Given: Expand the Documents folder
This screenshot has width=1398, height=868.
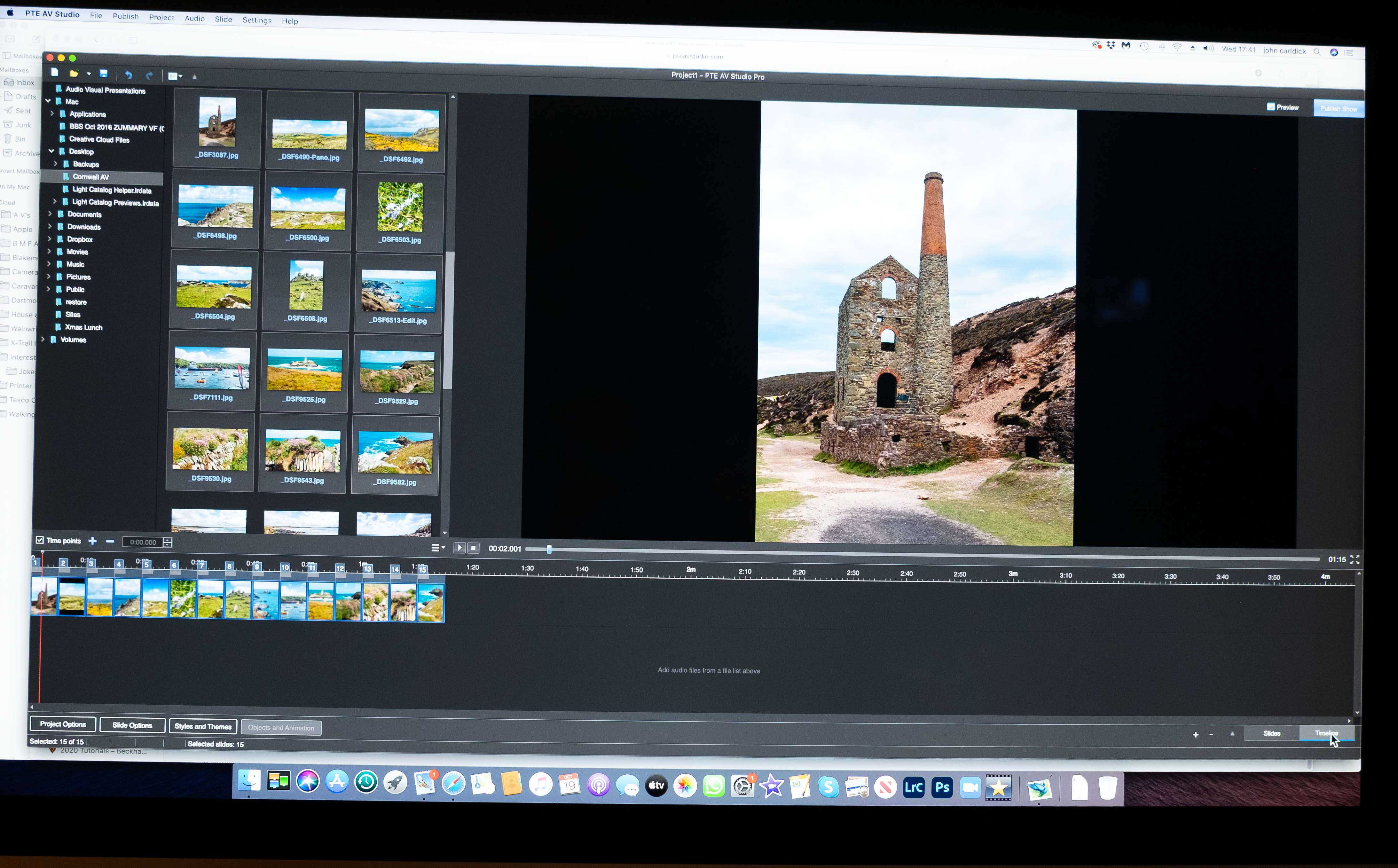Looking at the screenshot, I should click(50, 214).
